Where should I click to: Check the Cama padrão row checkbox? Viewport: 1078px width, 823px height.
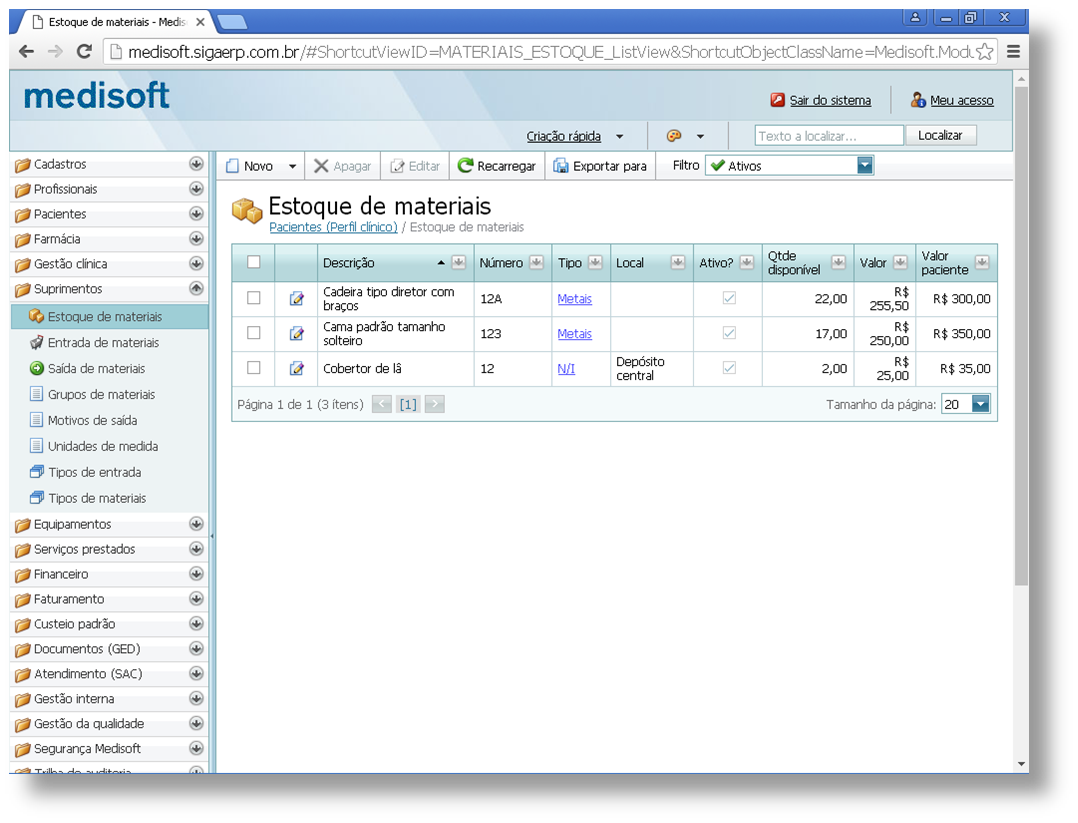[254, 333]
